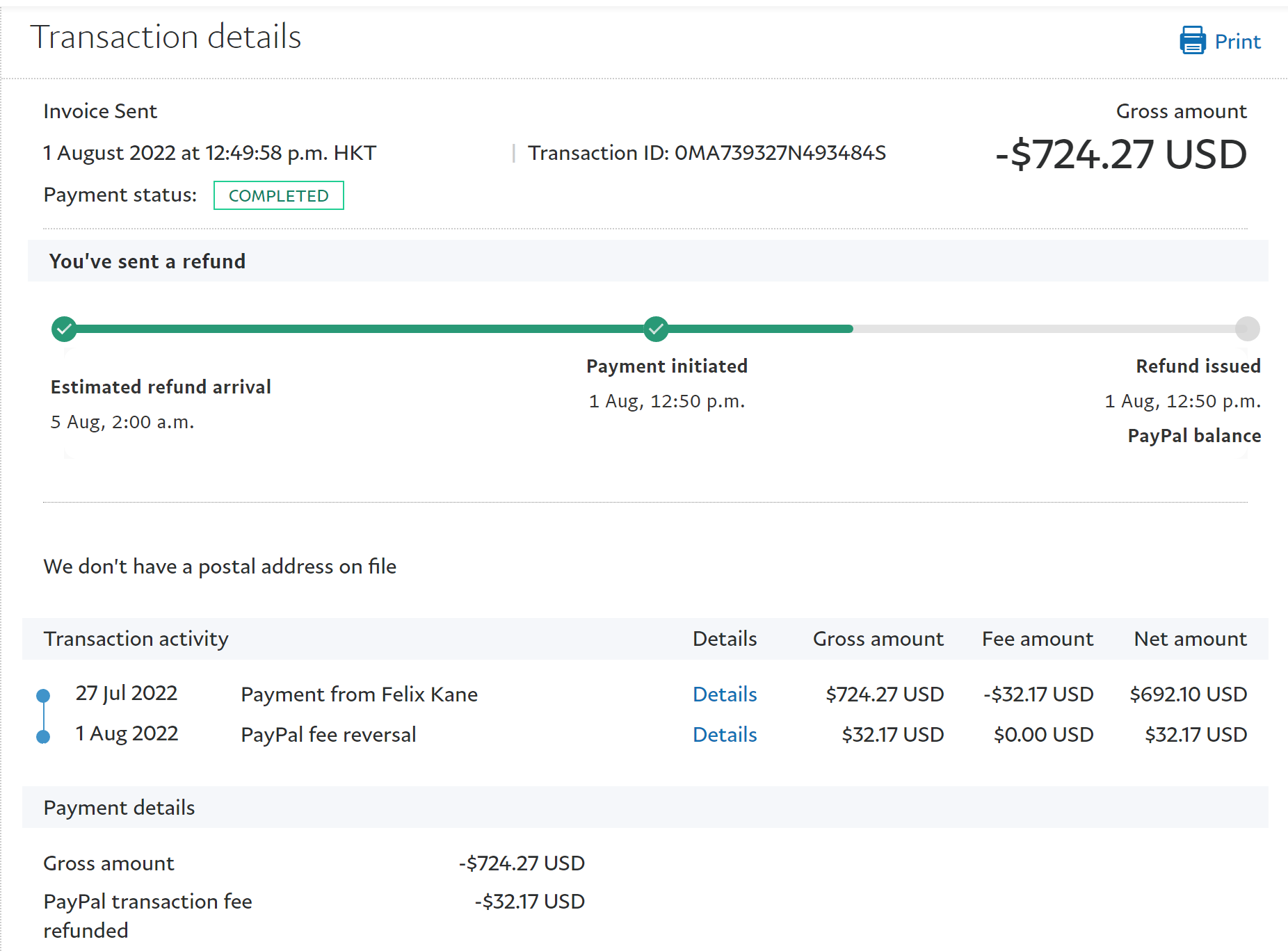Screen dimensions: 1288x951
Task: Click the PayPal balance label
Action: click(1193, 436)
